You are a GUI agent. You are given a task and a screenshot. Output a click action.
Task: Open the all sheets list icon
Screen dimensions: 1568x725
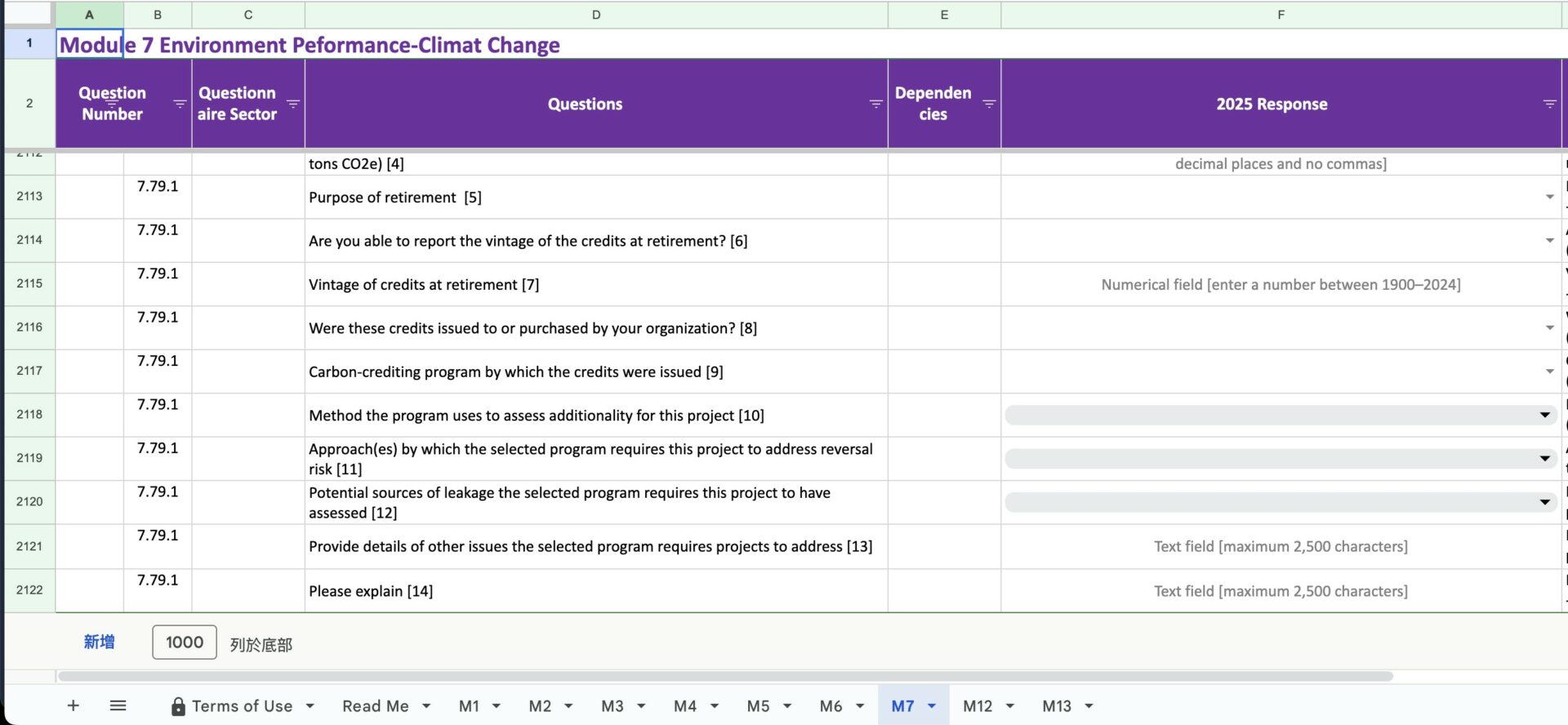pyautogui.click(x=118, y=705)
